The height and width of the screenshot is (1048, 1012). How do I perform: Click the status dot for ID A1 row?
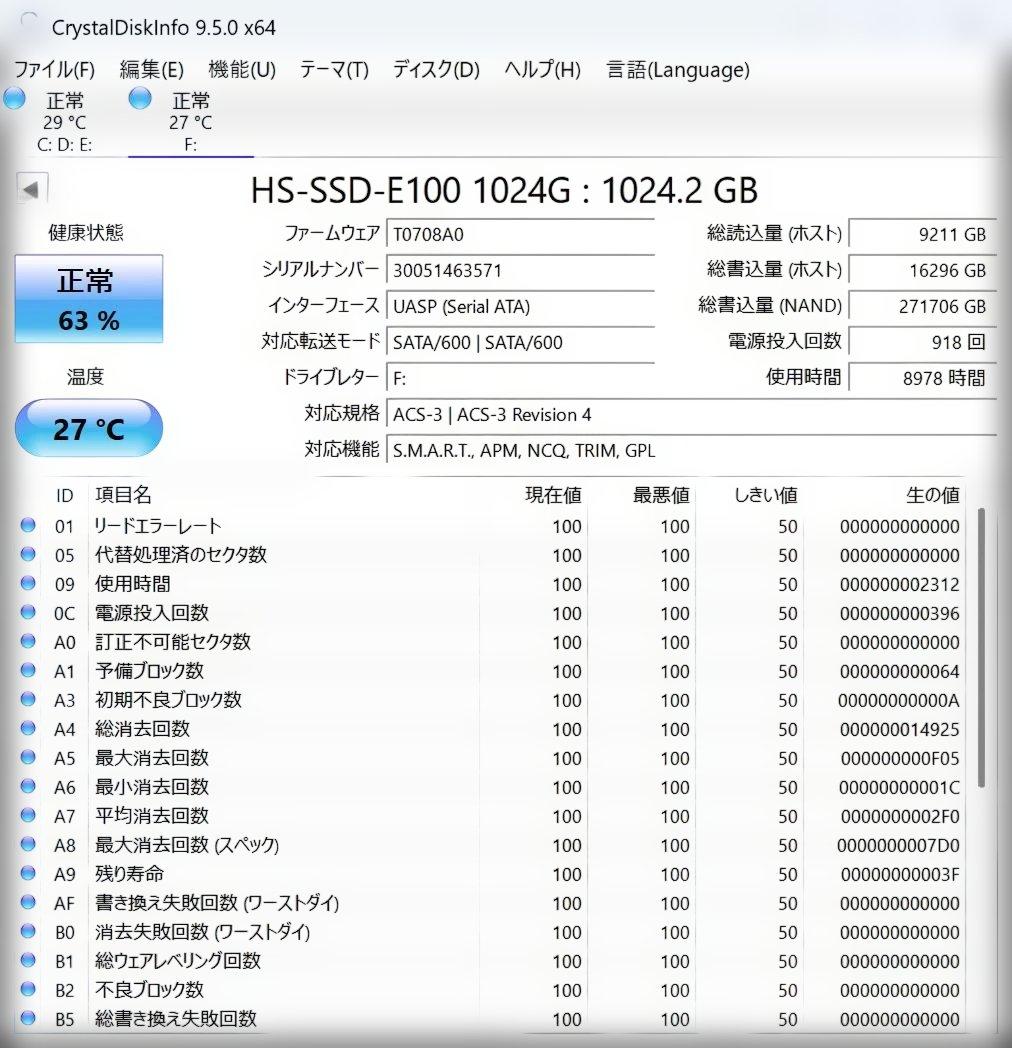[28, 670]
